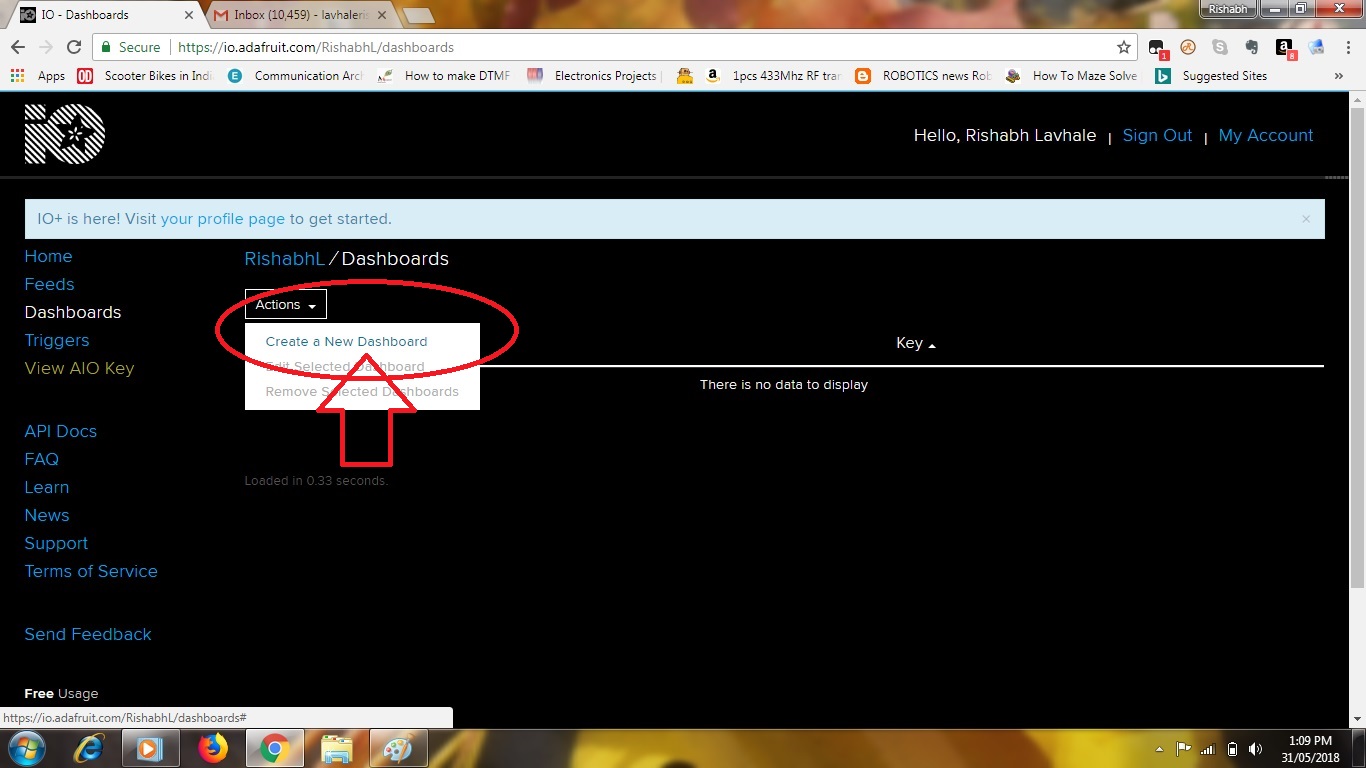This screenshot has height=768, width=1366.
Task: Click the Sign Out link
Action: click(x=1157, y=135)
